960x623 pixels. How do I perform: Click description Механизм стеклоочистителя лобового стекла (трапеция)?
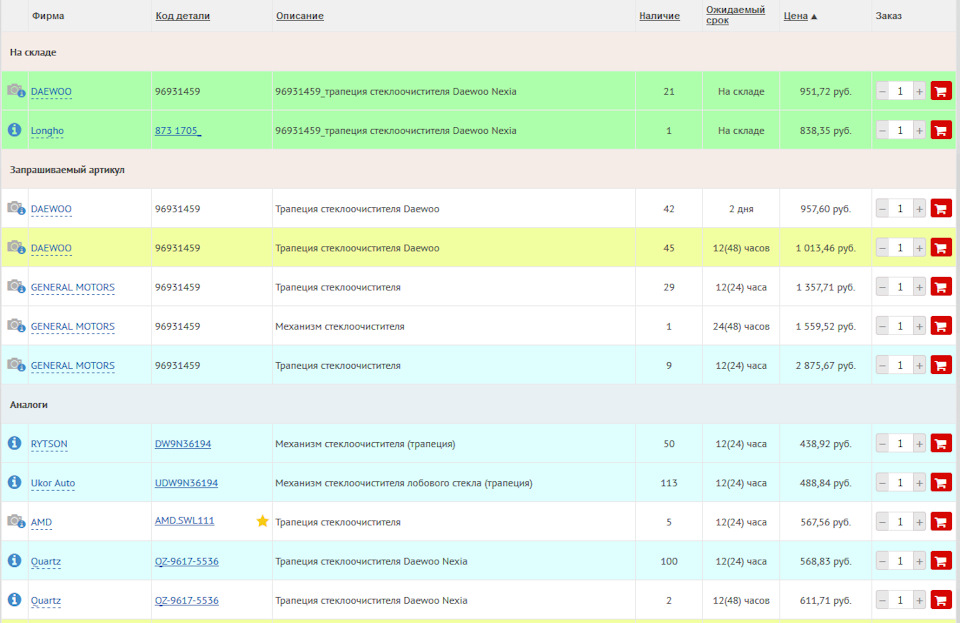403,483
